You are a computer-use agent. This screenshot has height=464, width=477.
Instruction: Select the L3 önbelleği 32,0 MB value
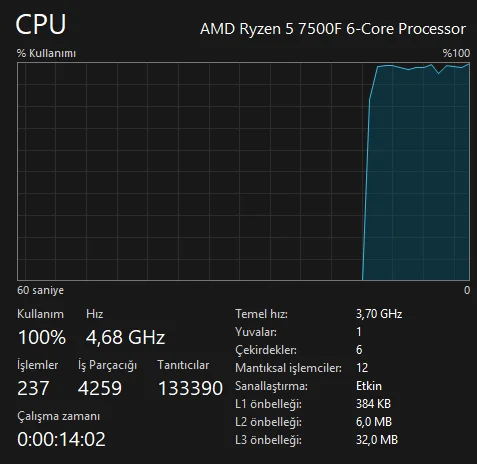(377, 440)
